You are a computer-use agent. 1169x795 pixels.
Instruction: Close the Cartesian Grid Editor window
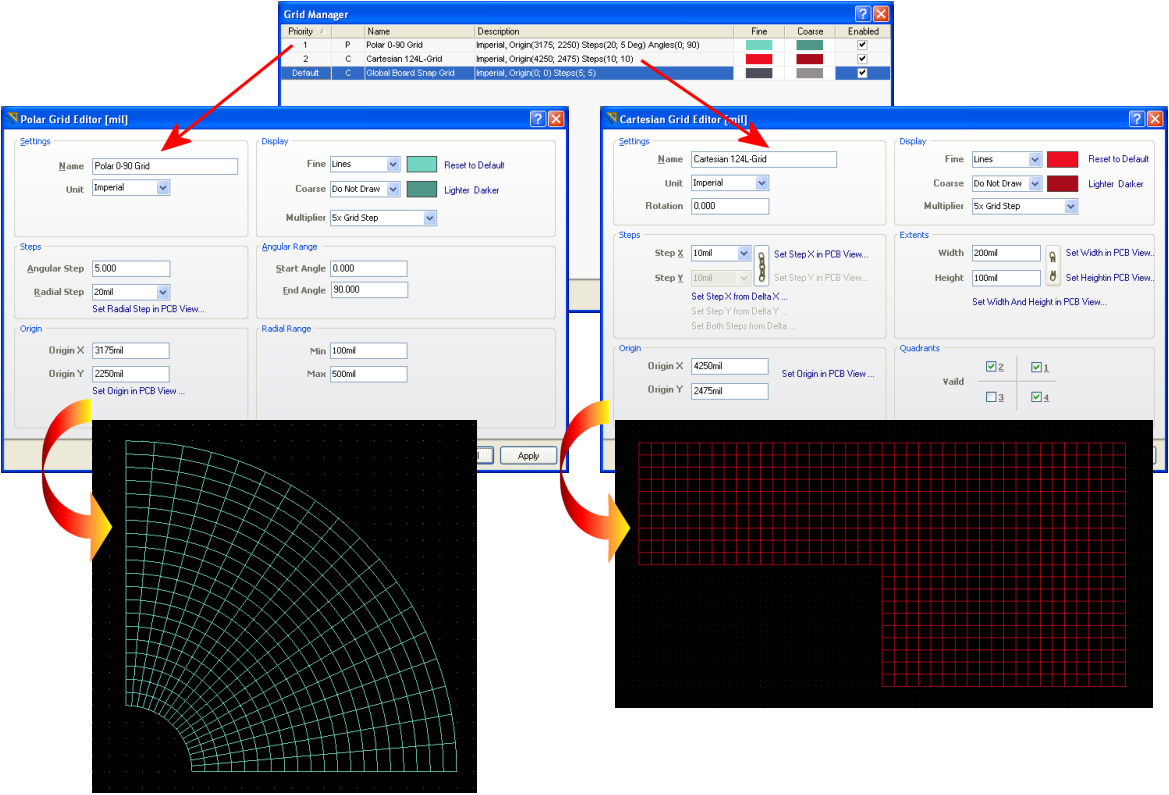(1155, 118)
